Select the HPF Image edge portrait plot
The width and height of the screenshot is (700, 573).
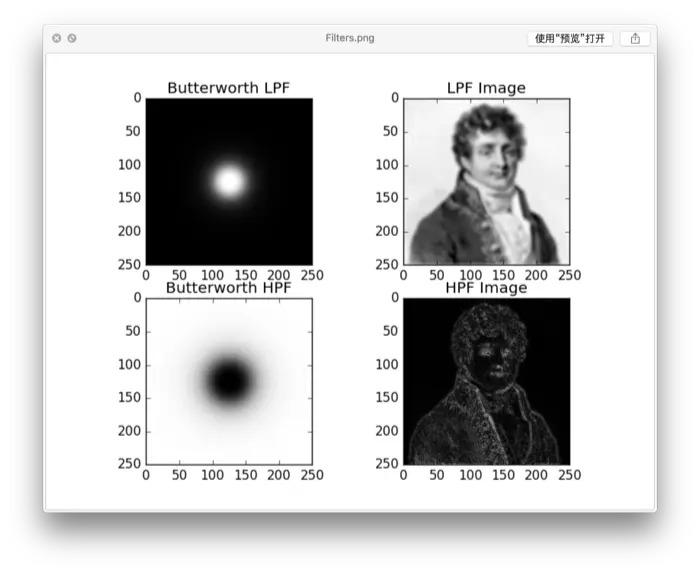[487, 381]
